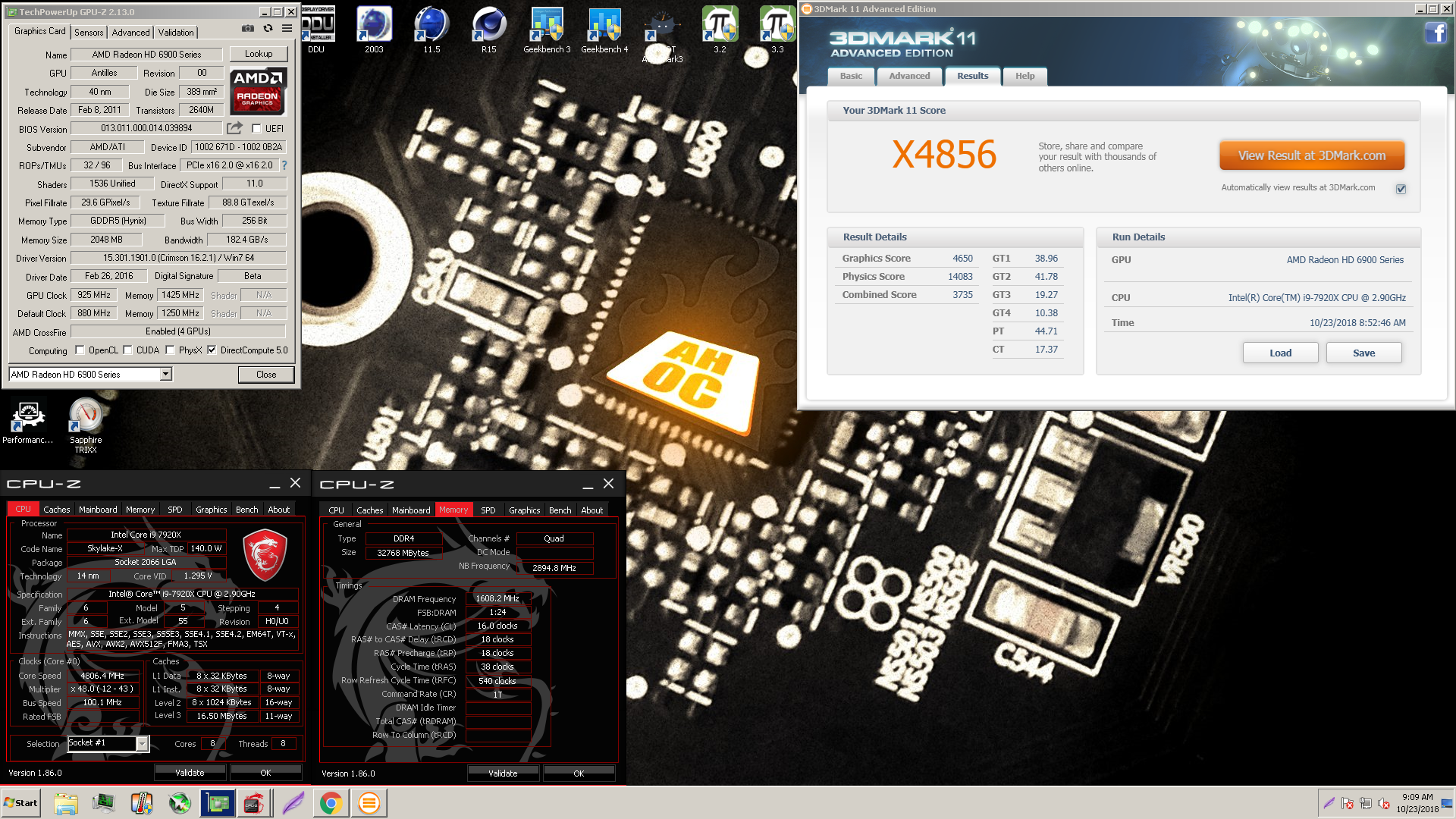Open Mainboard tab in right CPU-Z window
The height and width of the screenshot is (819, 1456).
(411, 510)
